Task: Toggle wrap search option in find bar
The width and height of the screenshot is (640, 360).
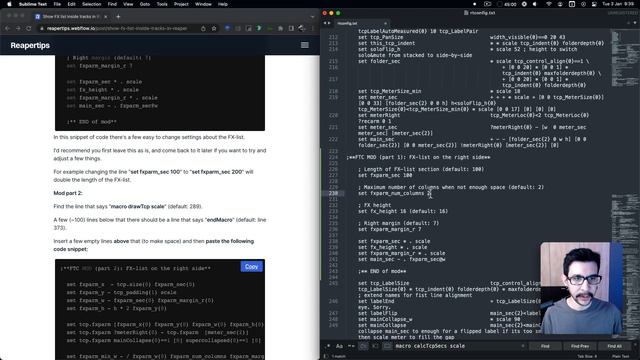Action: (x=363, y=346)
